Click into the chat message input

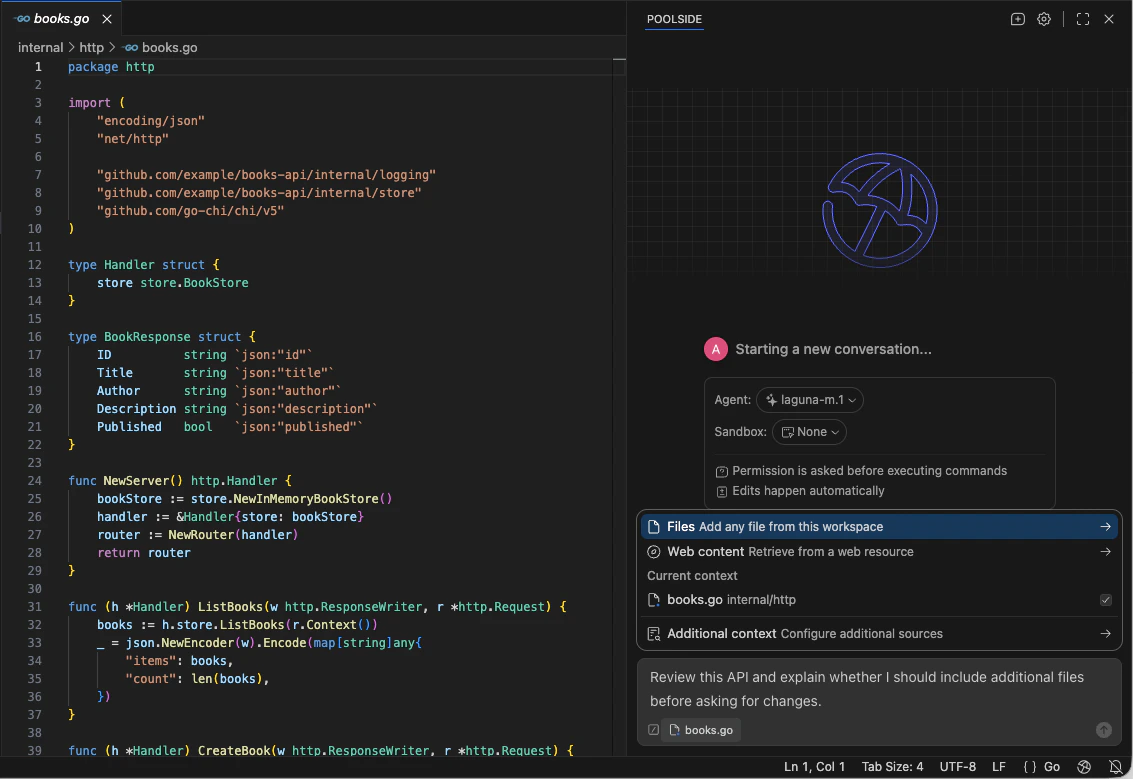pyautogui.click(x=879, y=689)
